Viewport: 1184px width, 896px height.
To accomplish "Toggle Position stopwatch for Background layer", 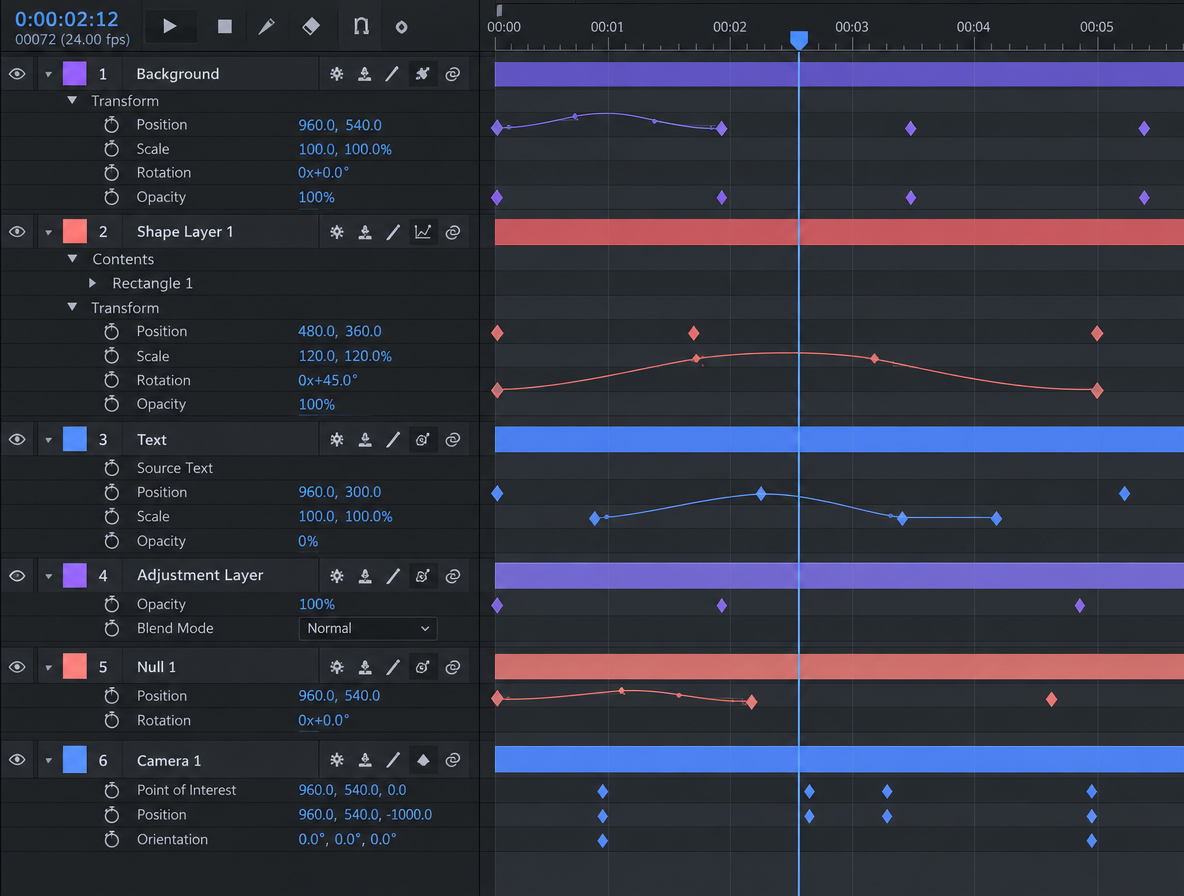I will click(112, 125).
